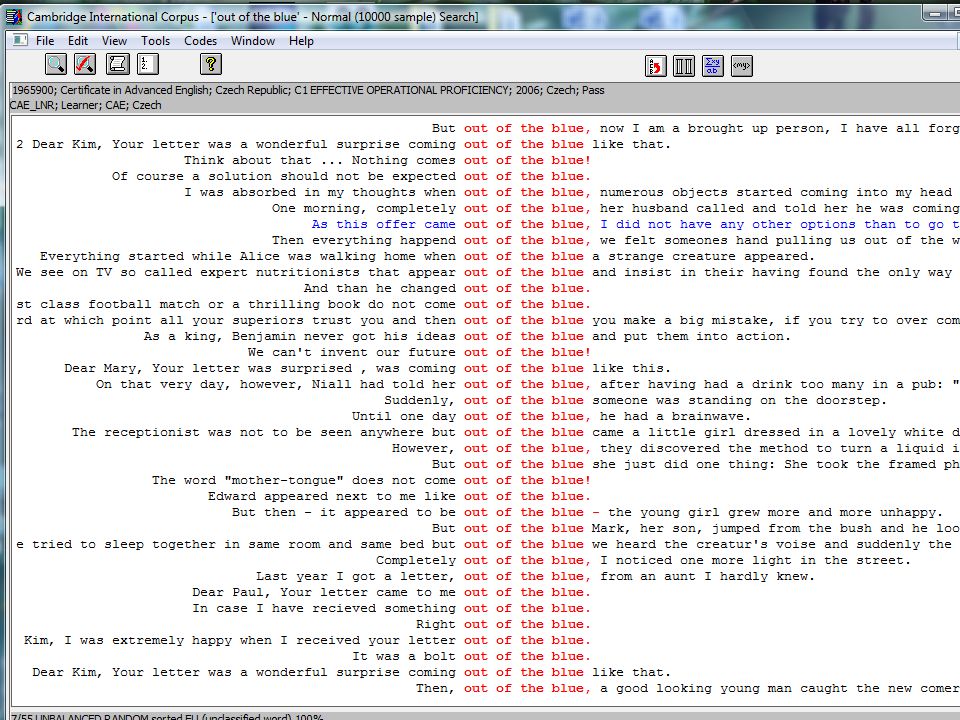Click the Cambridge International Corpus title bar icon
This screenshot has height=720, width=960.
point(13,17)
